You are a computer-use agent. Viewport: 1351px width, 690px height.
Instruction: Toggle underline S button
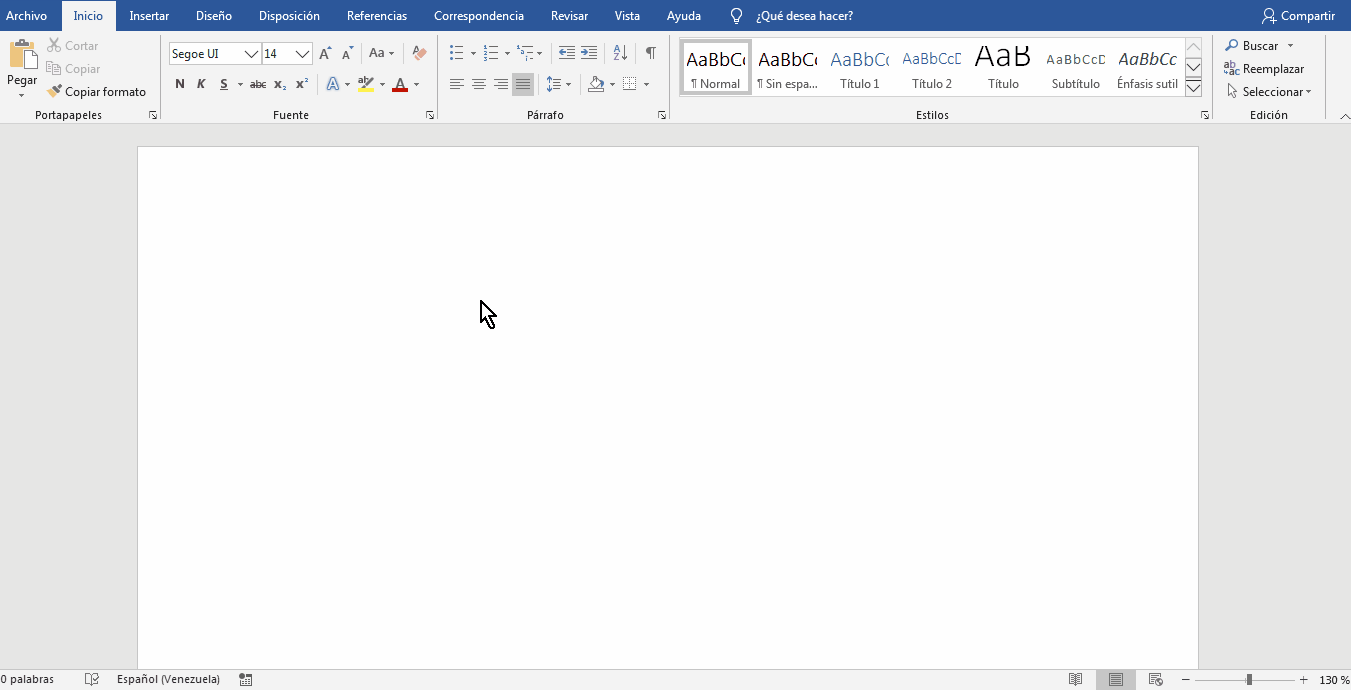point(224,85)
